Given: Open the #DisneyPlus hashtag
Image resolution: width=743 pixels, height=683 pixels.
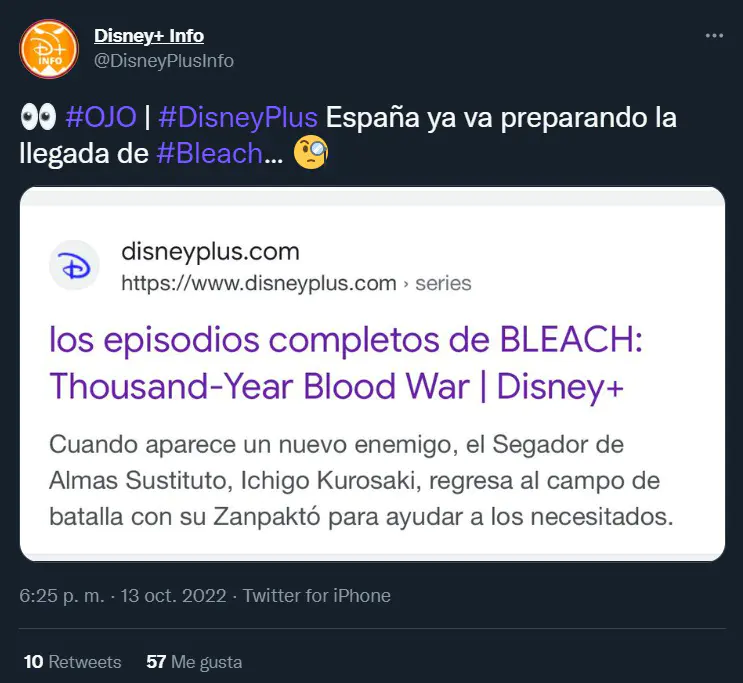Looking at the screenshot, I should pos(238,117).
